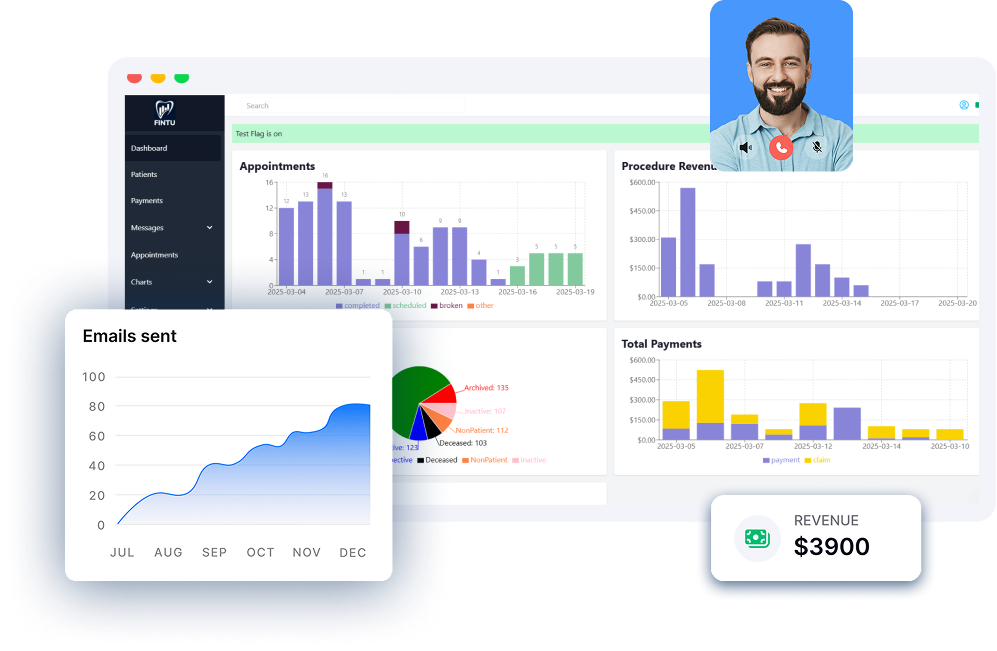Go to Patients in sidebar
The image size is (997, 651).
point(144,174)
